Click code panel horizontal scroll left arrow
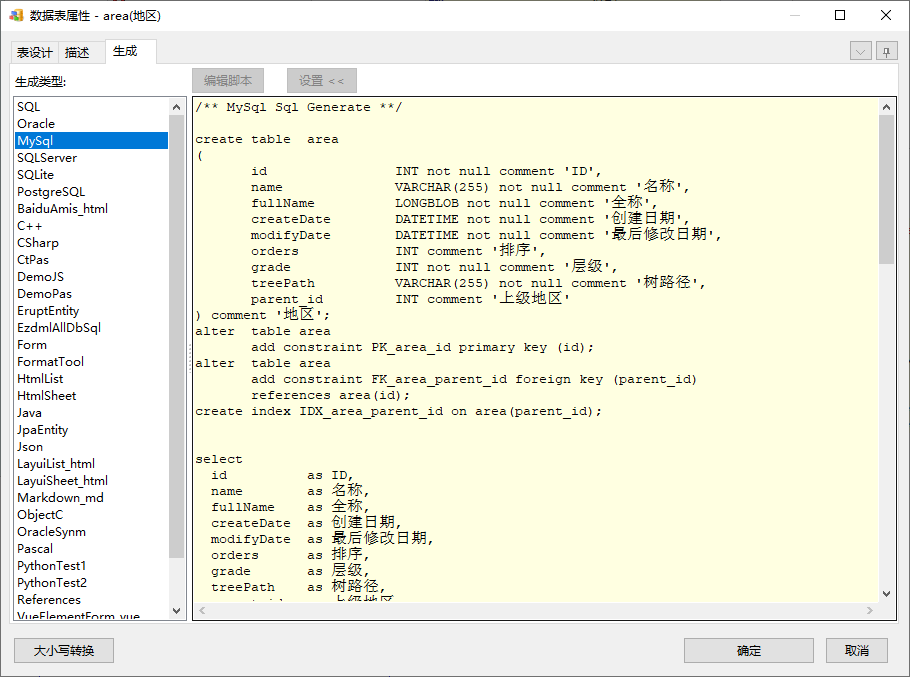Viewport: 910px width, 677px height. click(202, 610)
